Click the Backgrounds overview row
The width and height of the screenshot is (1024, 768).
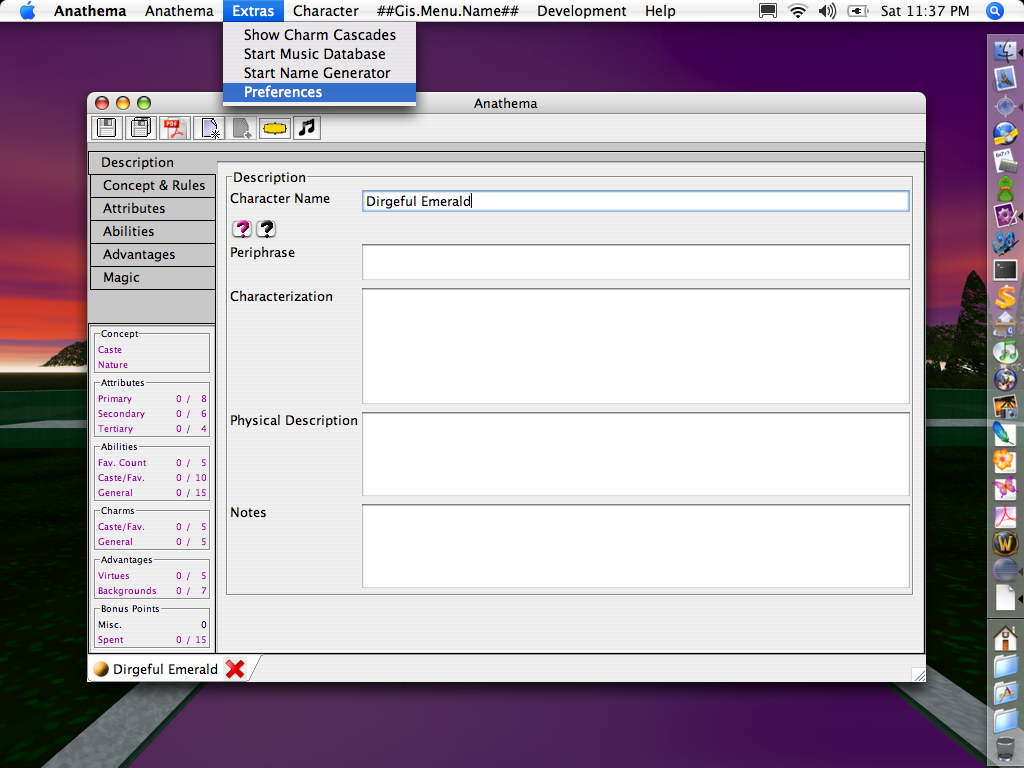pyautogui.click(x=152, y=591)
